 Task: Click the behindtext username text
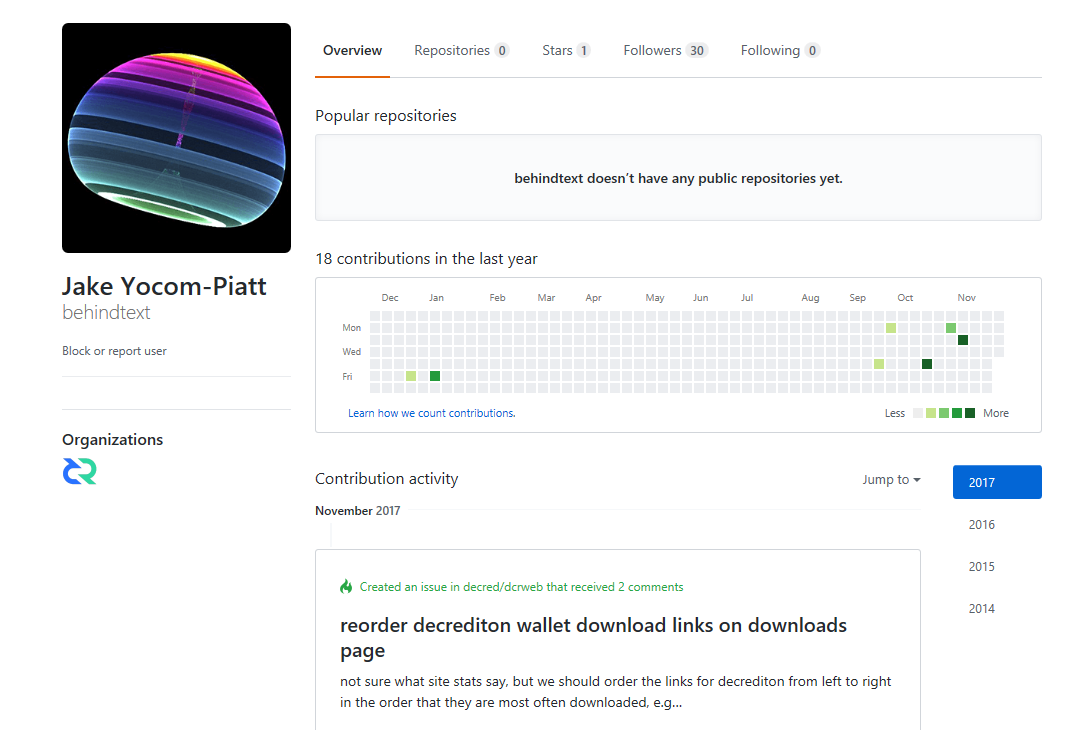106,312
